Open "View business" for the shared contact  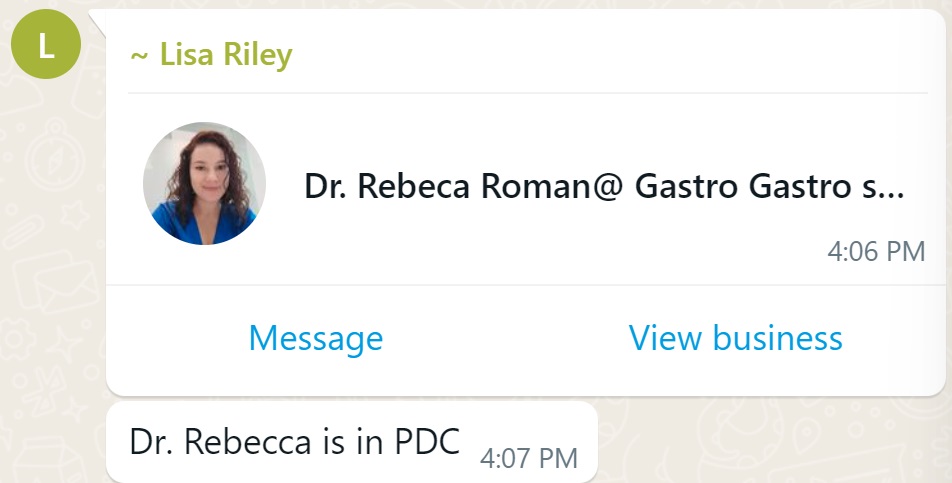tap(735, 338)
